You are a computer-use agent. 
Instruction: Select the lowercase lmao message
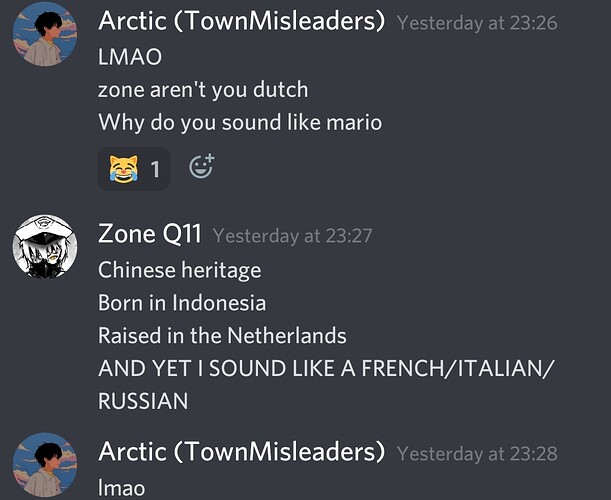click(122, 488)
